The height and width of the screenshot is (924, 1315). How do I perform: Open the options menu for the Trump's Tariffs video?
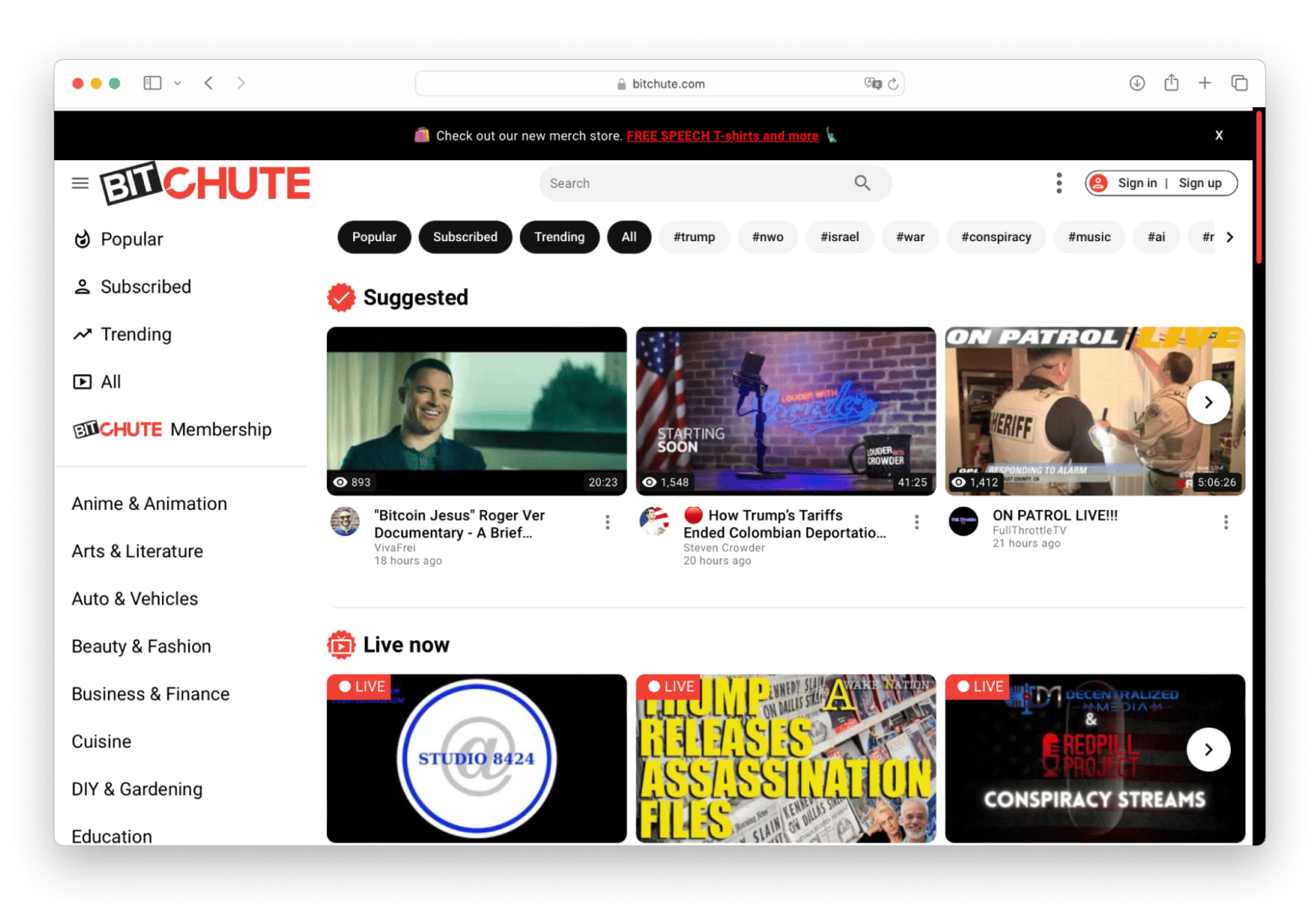(x=916, y=523)
